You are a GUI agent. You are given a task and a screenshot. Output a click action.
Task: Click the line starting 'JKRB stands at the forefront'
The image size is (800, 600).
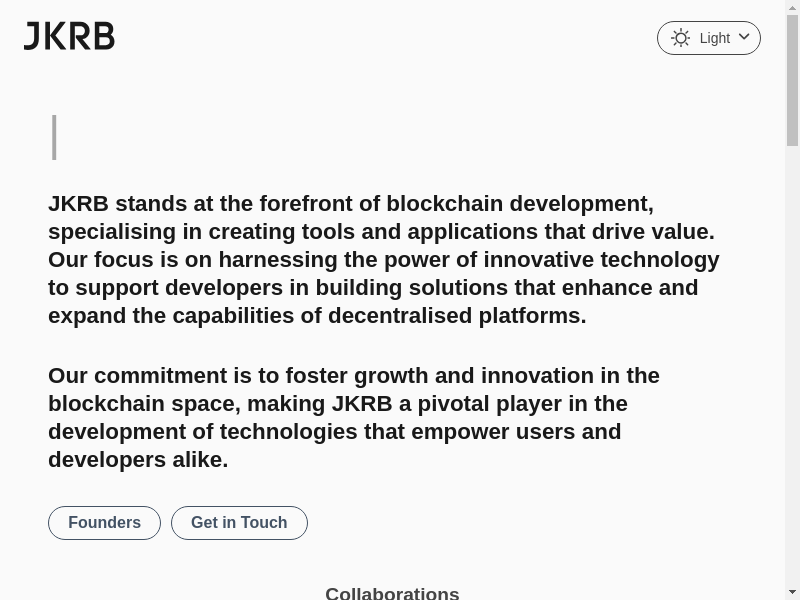350,204
